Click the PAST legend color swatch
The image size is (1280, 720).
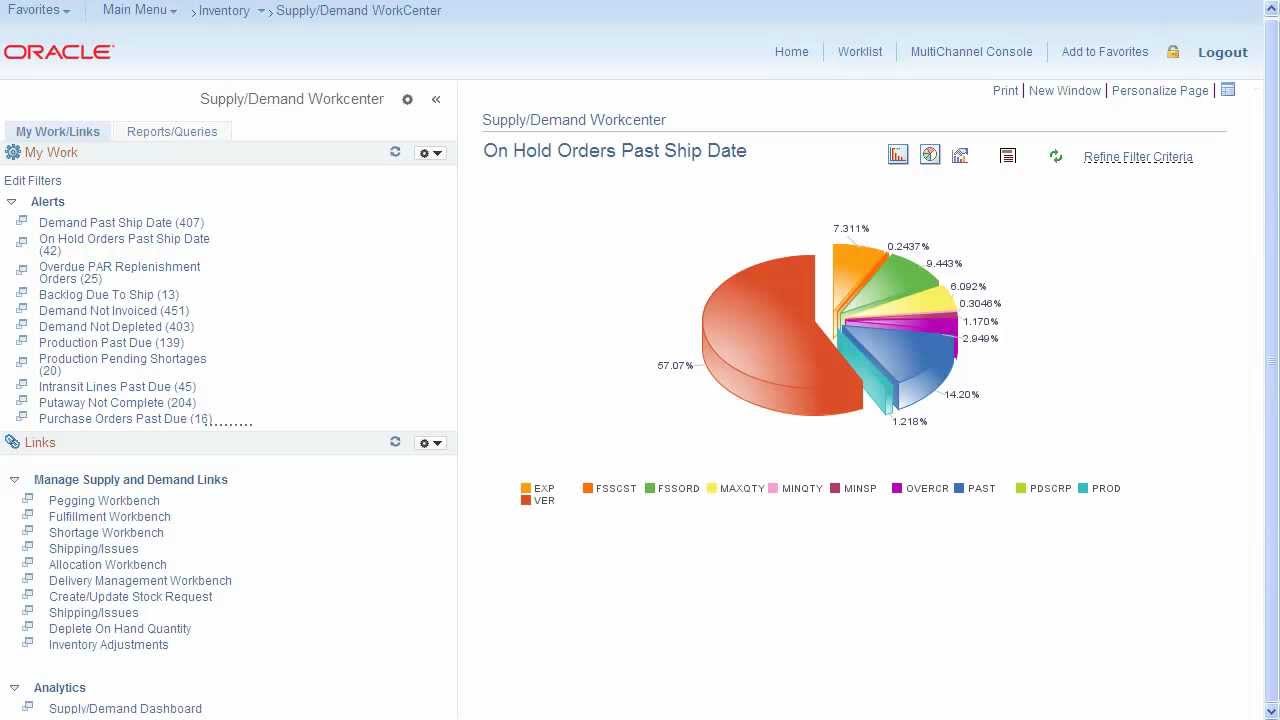click(x=960, y=488)
